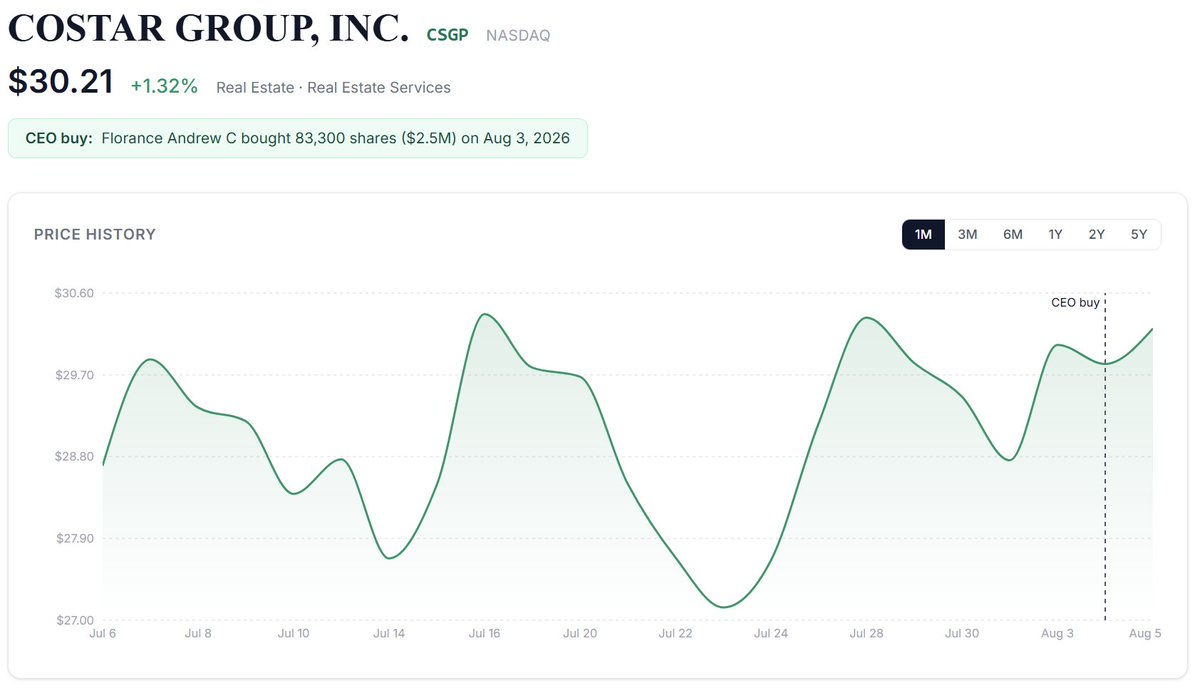Click the $28.80 y-axis label
Screen dimensions: 1200x693
tap(74, 457)
